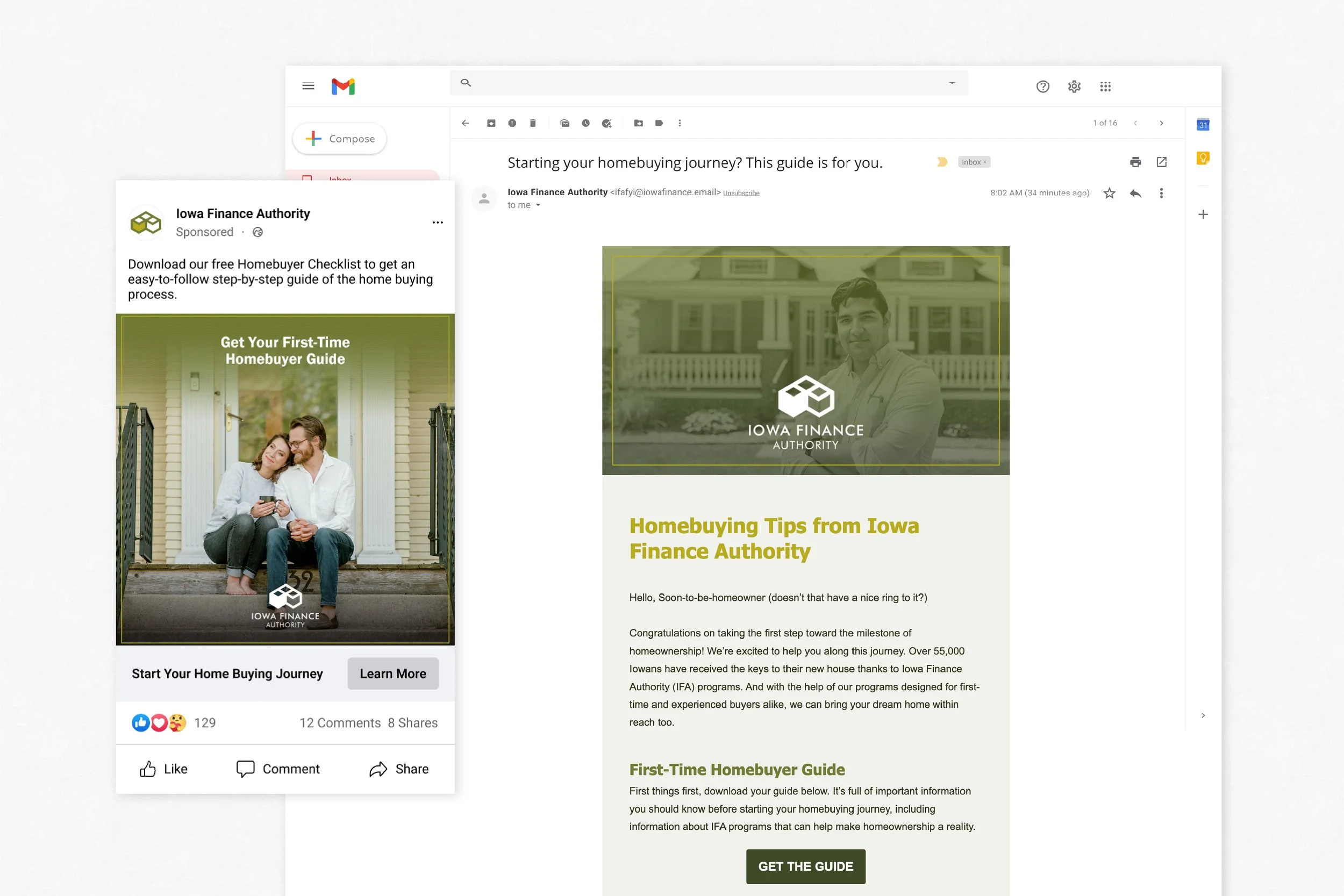Toggle yellow importance marker beside subject
The image size is (1344, 896).
coord(942,162)
